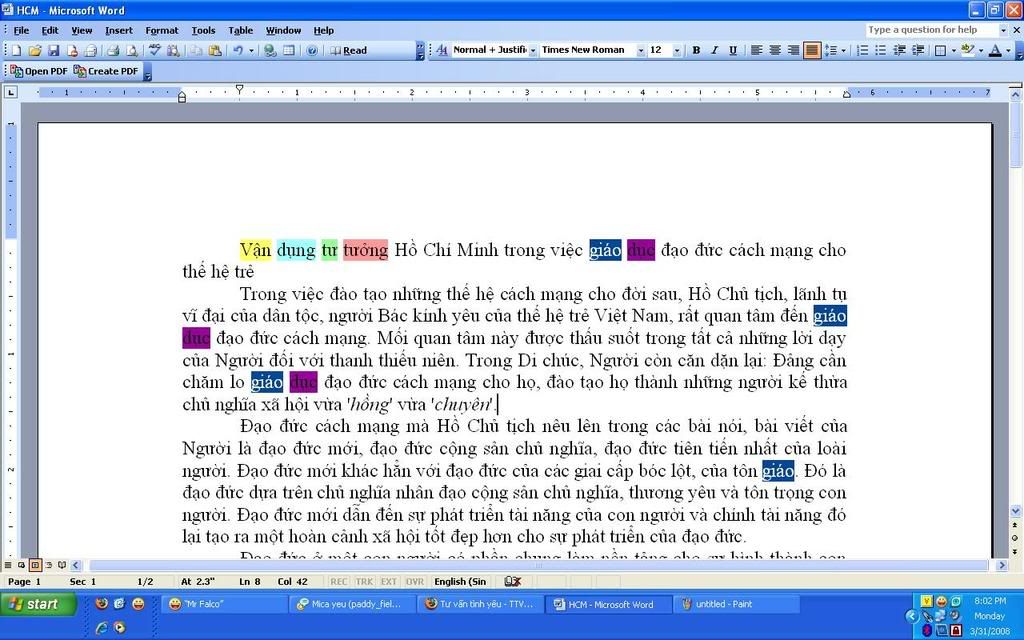This screenshot has width=1024, height=640.
Task: Switch to Print Layout view button
Action: (35, 565)
